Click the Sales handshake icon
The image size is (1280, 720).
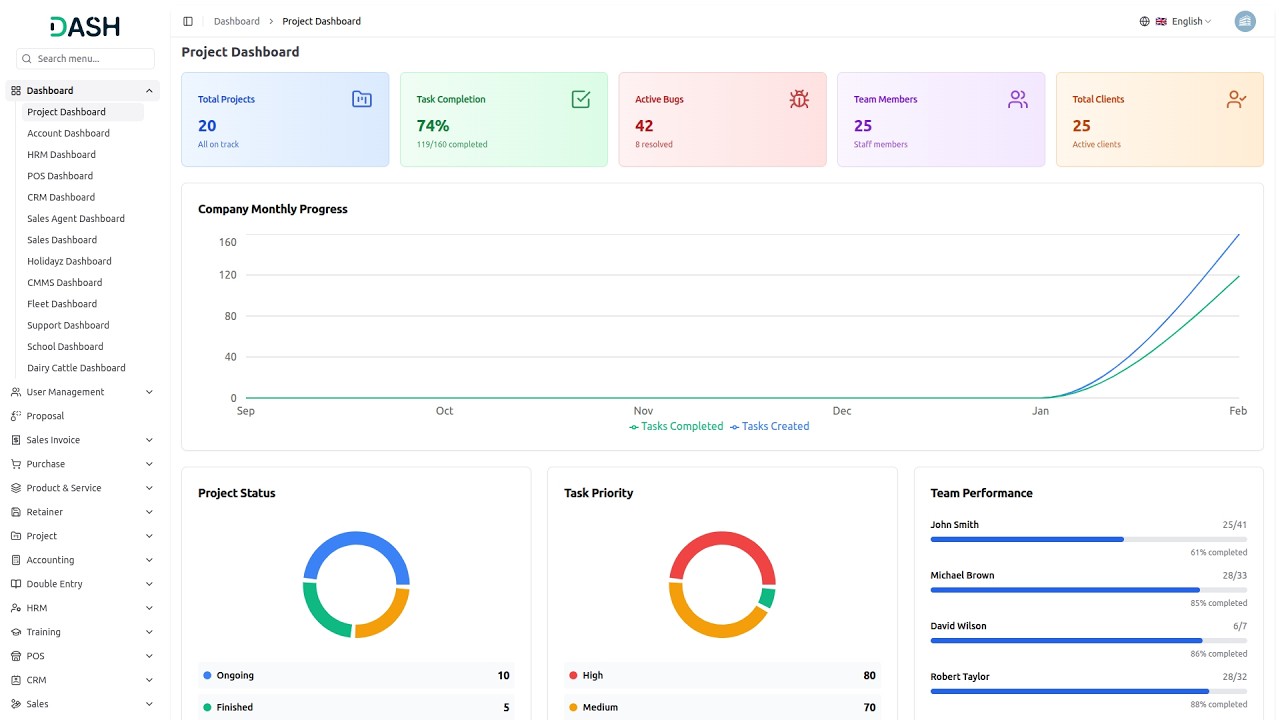coord(16,704)
